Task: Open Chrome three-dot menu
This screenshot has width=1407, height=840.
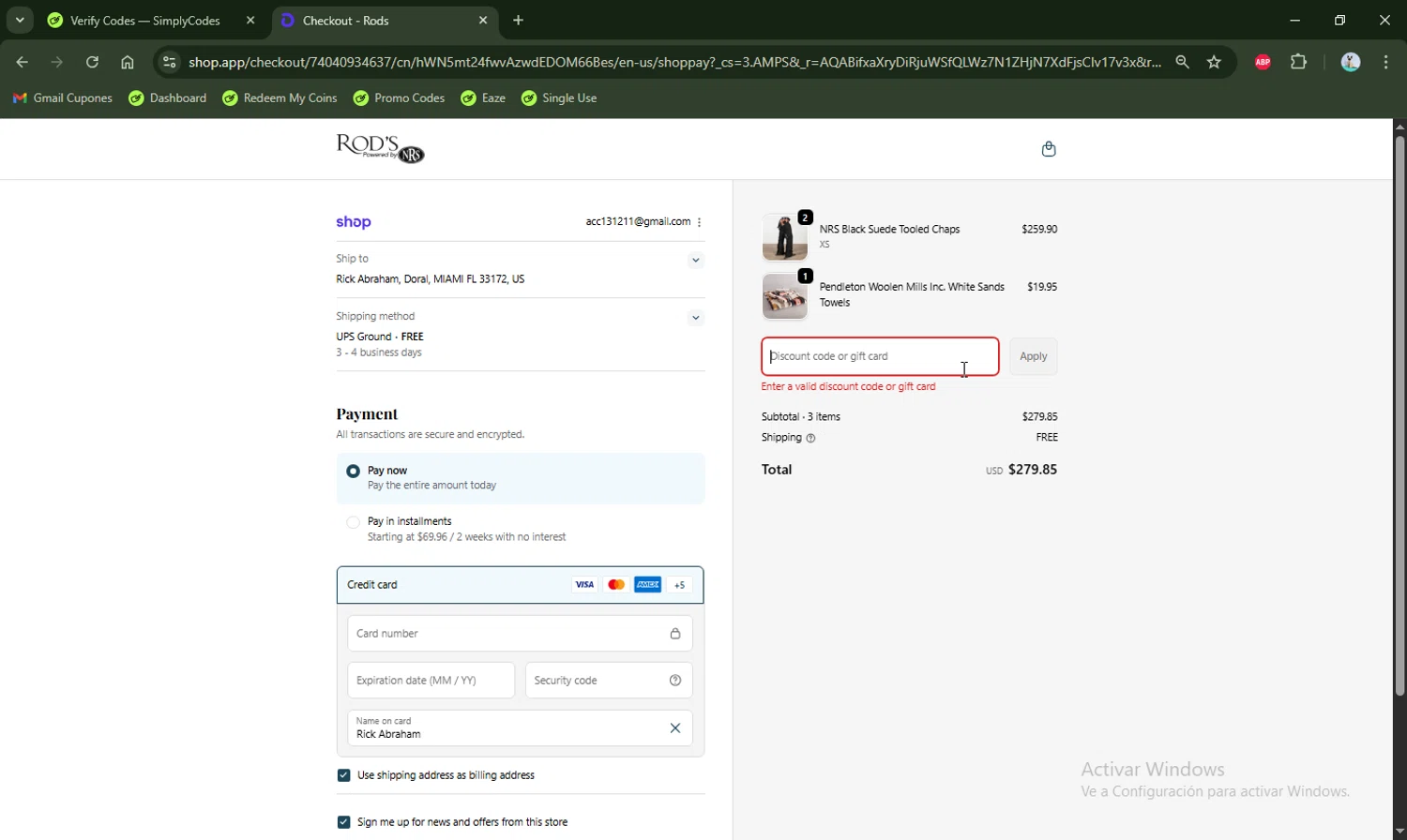Action: click(1386, 63)
